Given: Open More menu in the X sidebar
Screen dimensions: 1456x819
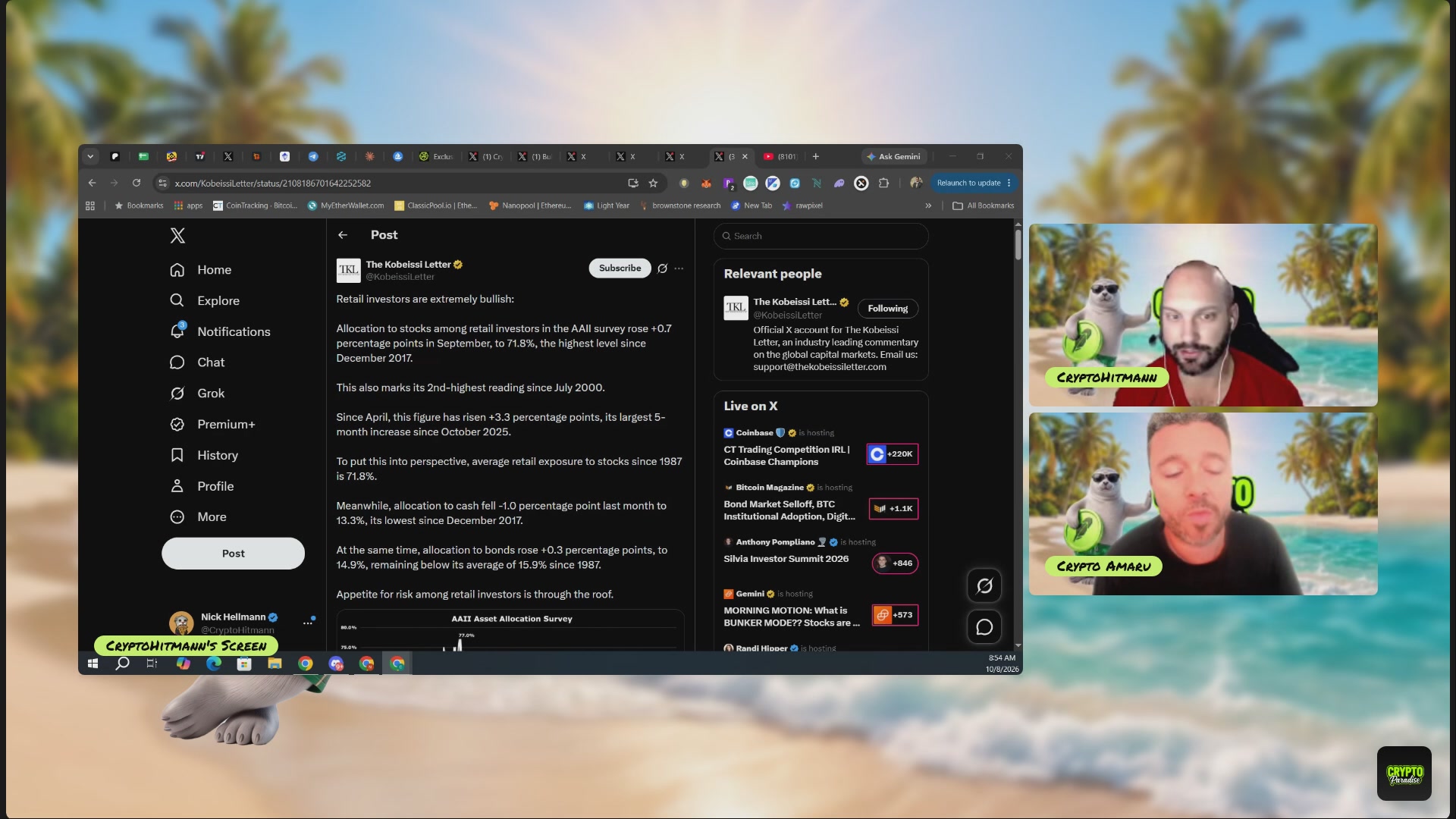Looking at the screenshot, I should (x=198, y=517).
